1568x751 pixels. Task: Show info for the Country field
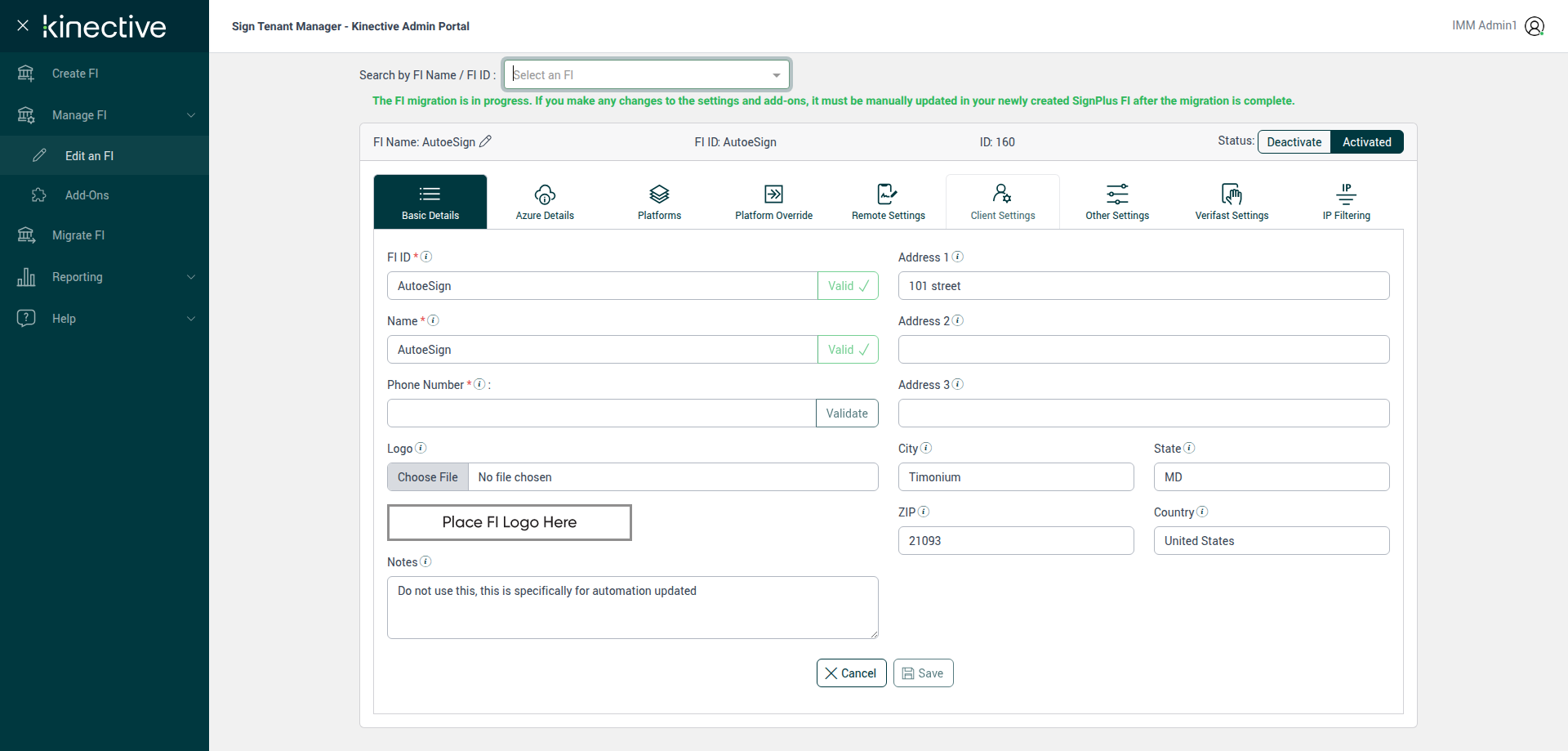coord(1202,512)
